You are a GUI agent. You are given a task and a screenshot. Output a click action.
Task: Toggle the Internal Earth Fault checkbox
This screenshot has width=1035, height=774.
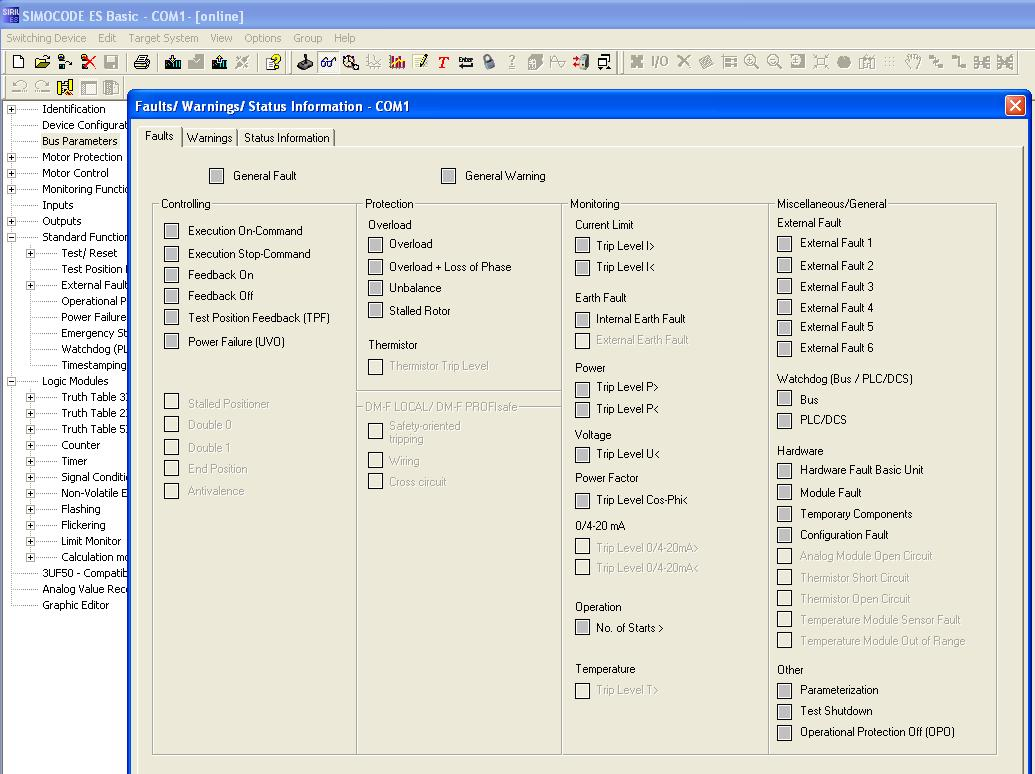582,319
